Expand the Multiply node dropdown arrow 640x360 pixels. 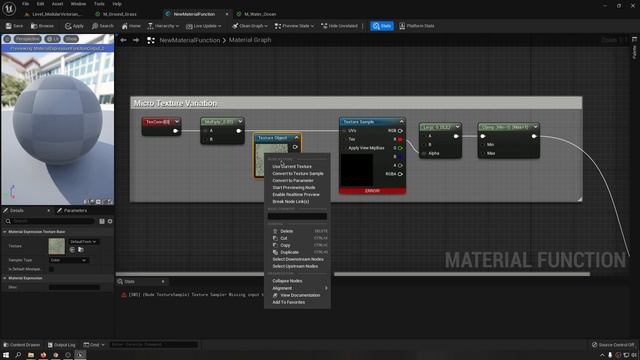coord(240,121)
